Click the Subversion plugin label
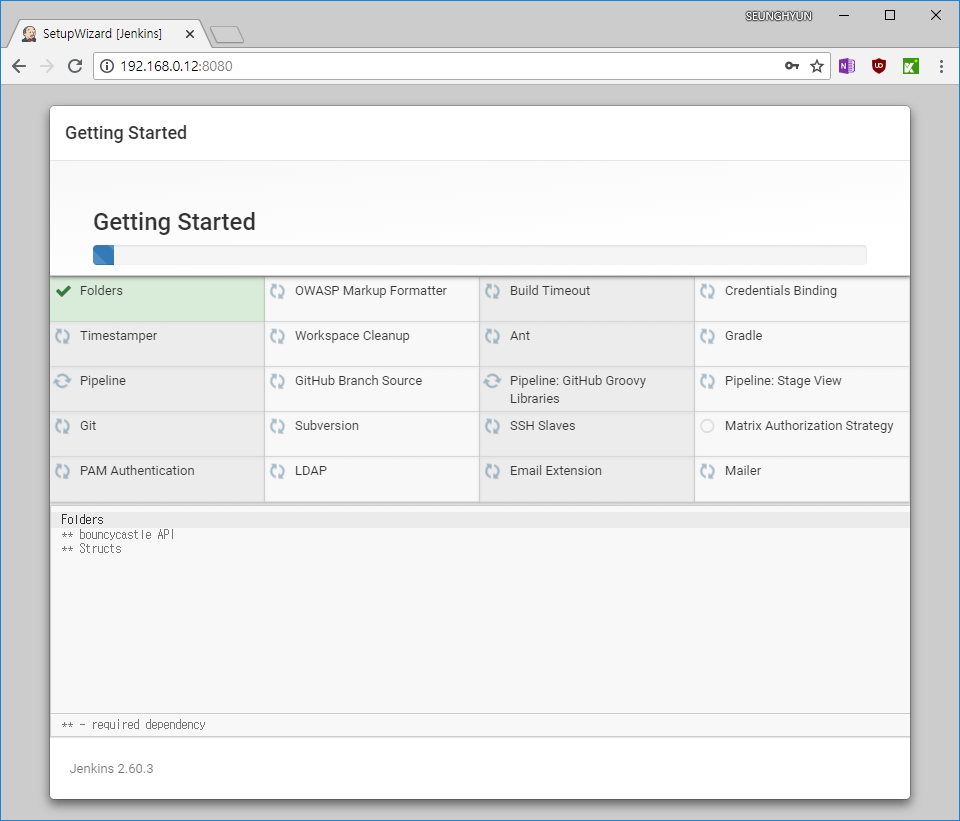The image size is (960, 821). pos(327,425)
